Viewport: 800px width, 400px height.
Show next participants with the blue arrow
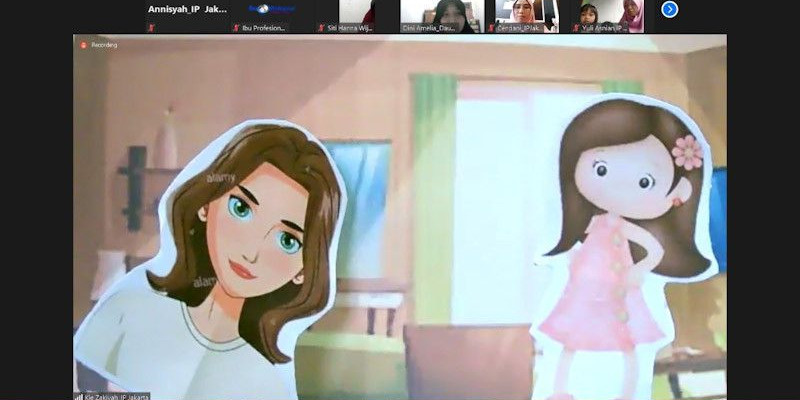[x=669, y=9]
